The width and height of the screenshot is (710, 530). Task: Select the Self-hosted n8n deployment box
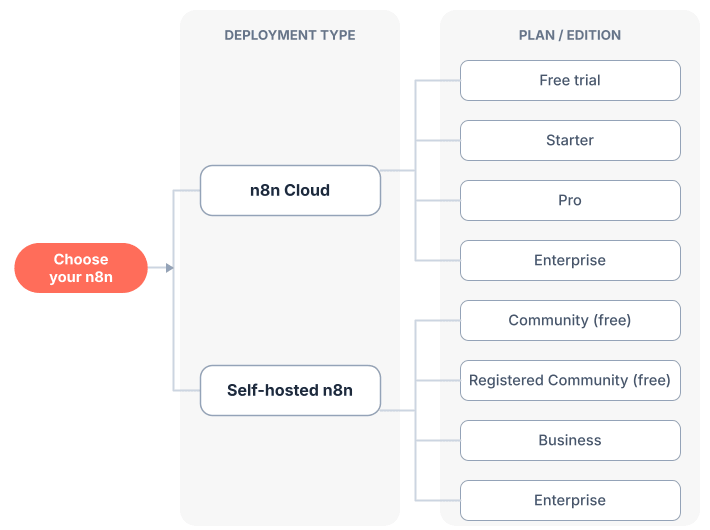coord(290,390)
